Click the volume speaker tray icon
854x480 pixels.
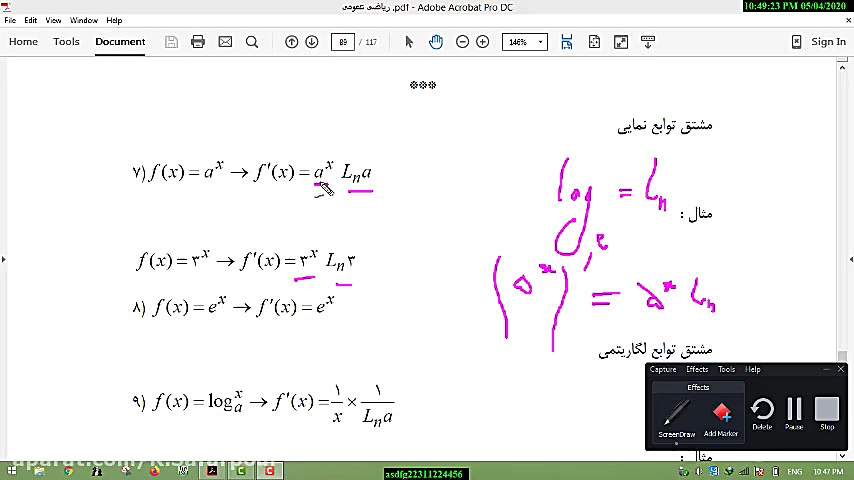point(699,471)
